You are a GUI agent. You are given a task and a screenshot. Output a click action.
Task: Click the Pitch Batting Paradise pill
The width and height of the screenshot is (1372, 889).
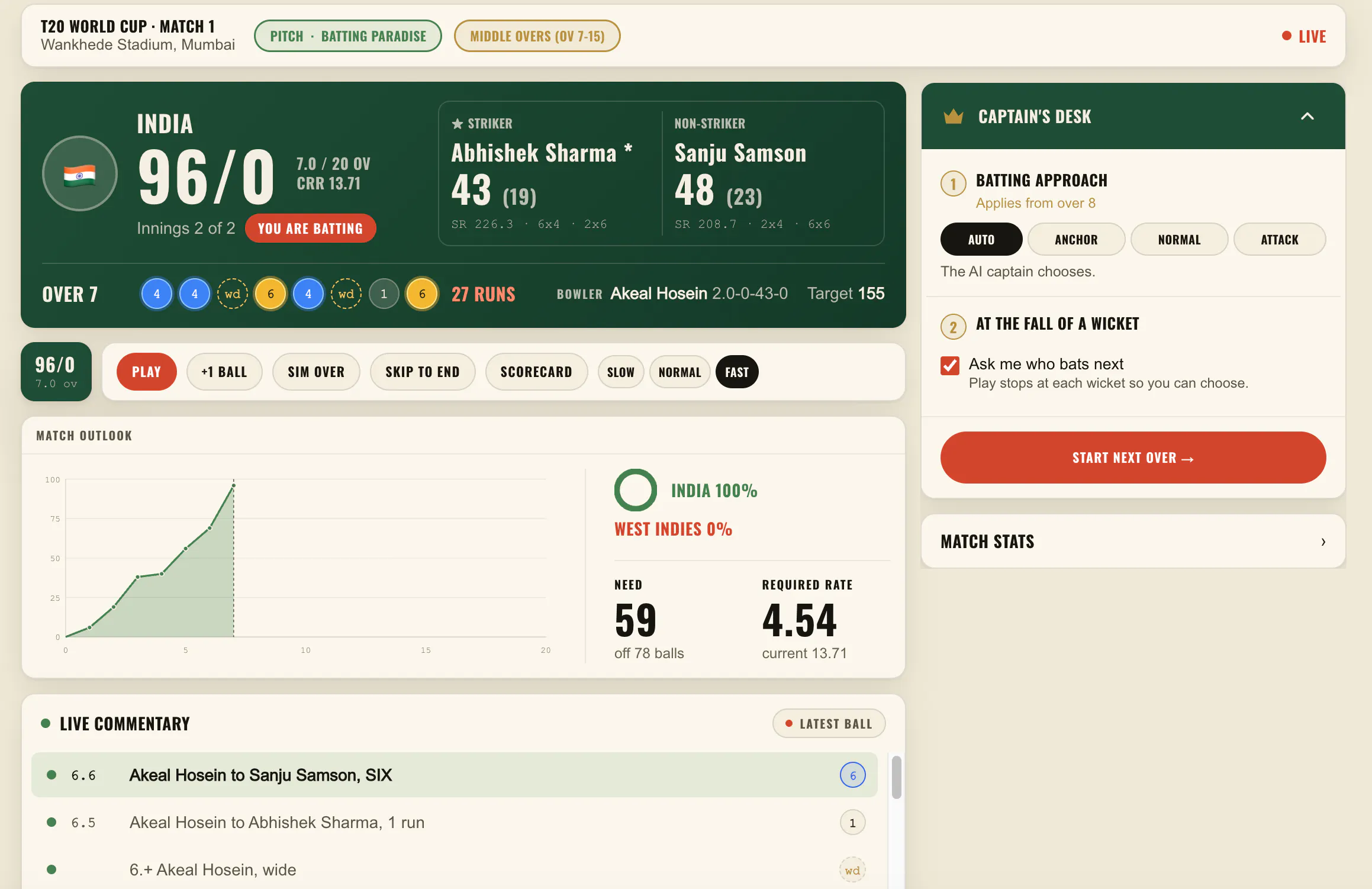tap(348, 36)
